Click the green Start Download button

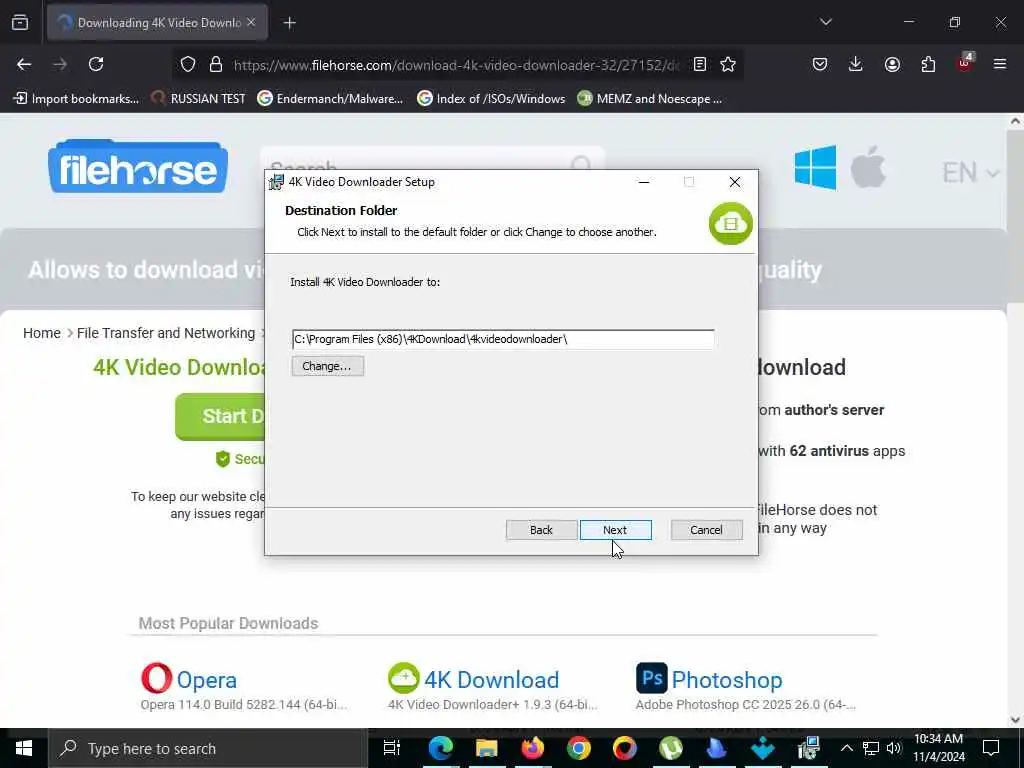[x=220, y=416]
